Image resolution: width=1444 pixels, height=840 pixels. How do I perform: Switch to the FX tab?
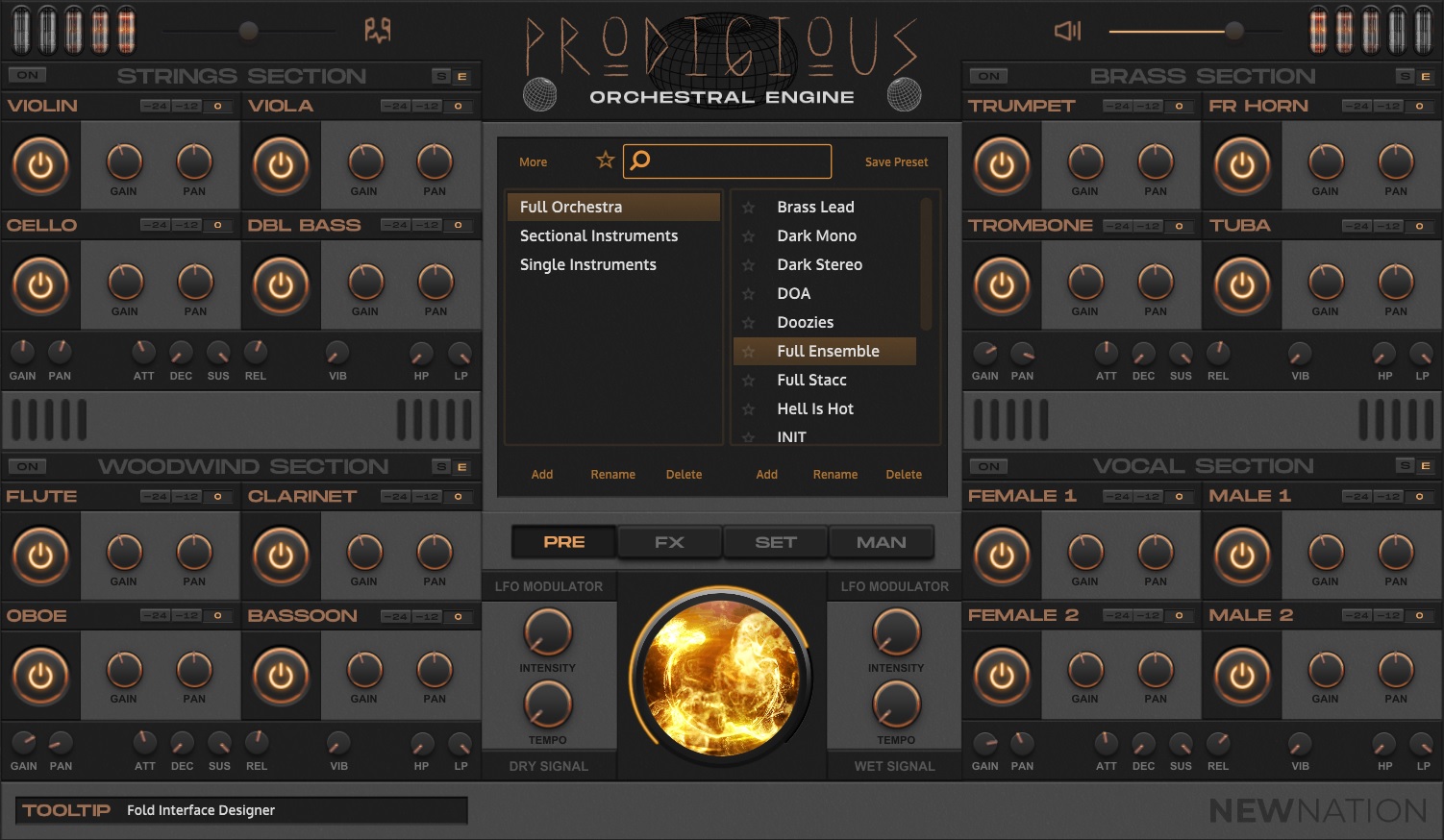coord(669,542)
